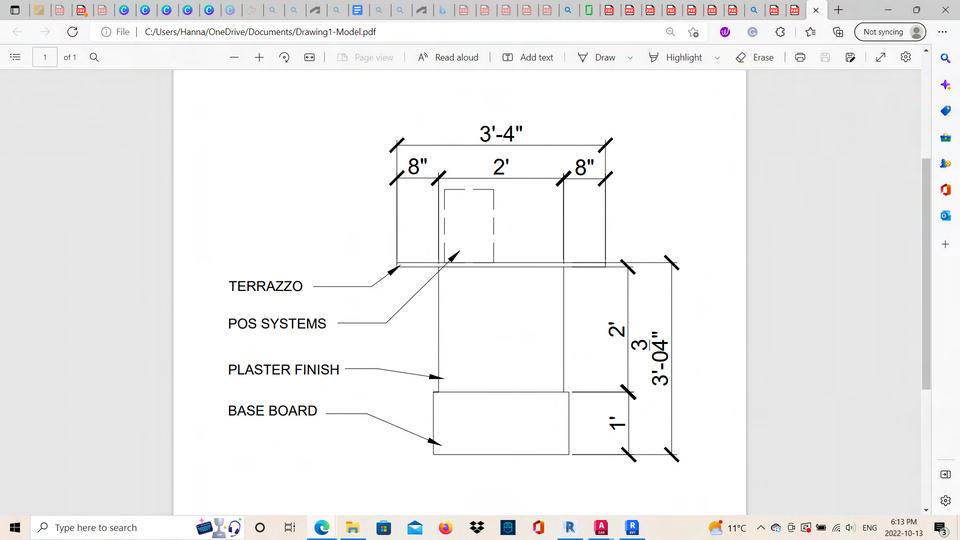The image size is (960, 540).
Task: Choose the Add text tool
Action: pos(528,57)
